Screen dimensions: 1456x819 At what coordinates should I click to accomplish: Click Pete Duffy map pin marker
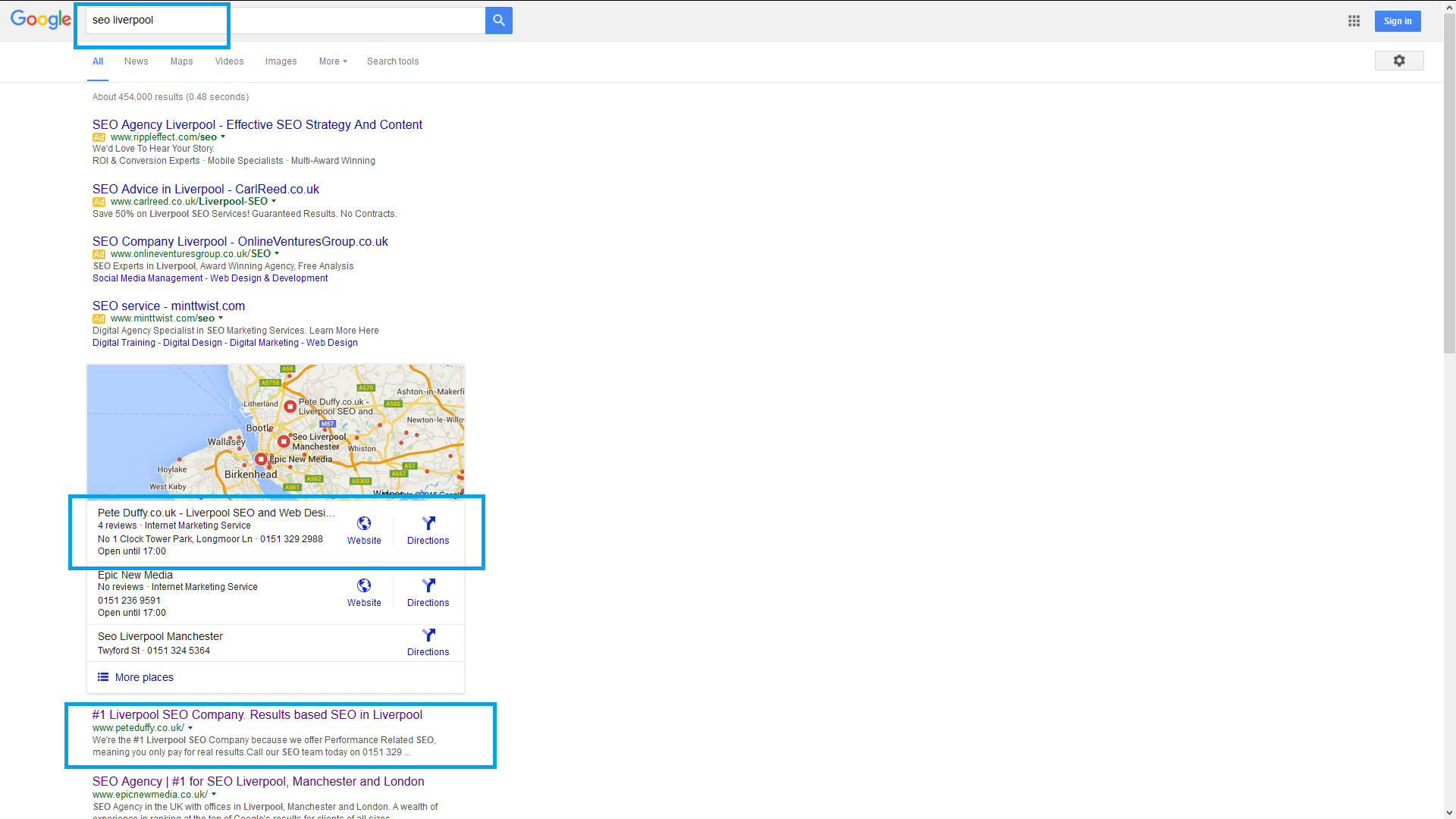(x=290, y=406)
